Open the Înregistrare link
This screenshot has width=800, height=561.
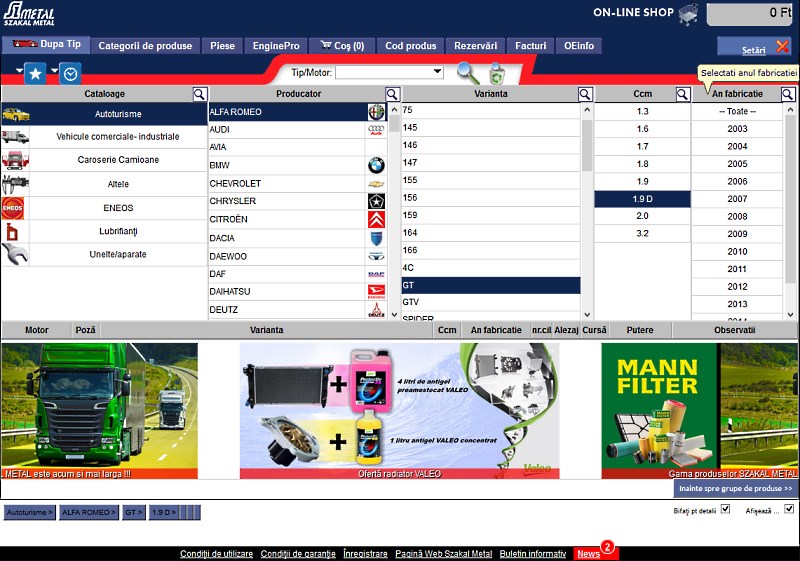365,553
